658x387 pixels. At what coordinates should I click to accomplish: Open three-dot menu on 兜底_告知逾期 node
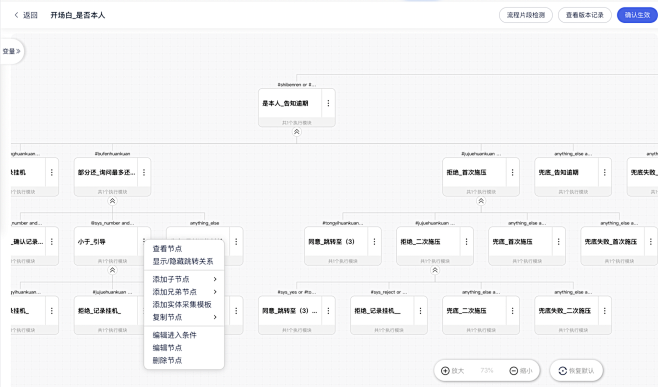604,173
